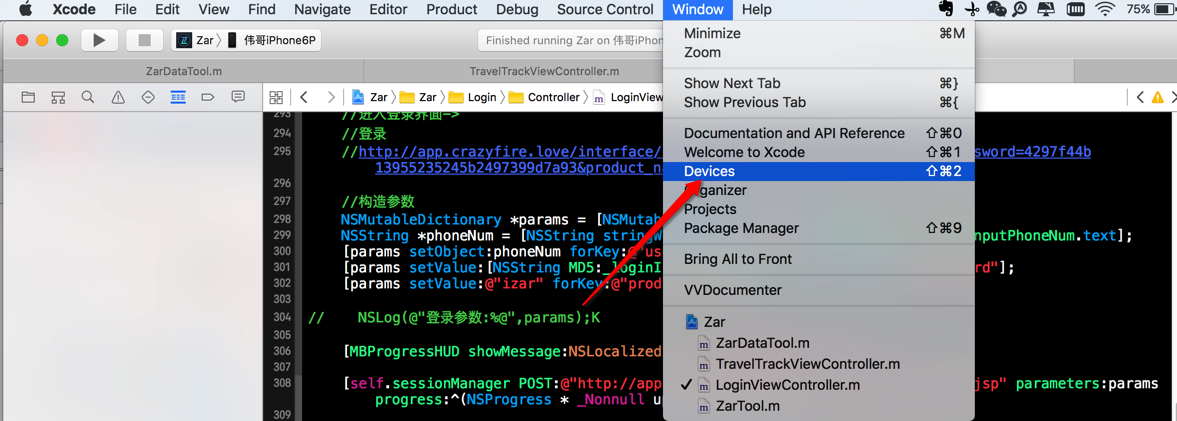Open the Editor menu
The image size is (1177, 421).
coord(388,10)
